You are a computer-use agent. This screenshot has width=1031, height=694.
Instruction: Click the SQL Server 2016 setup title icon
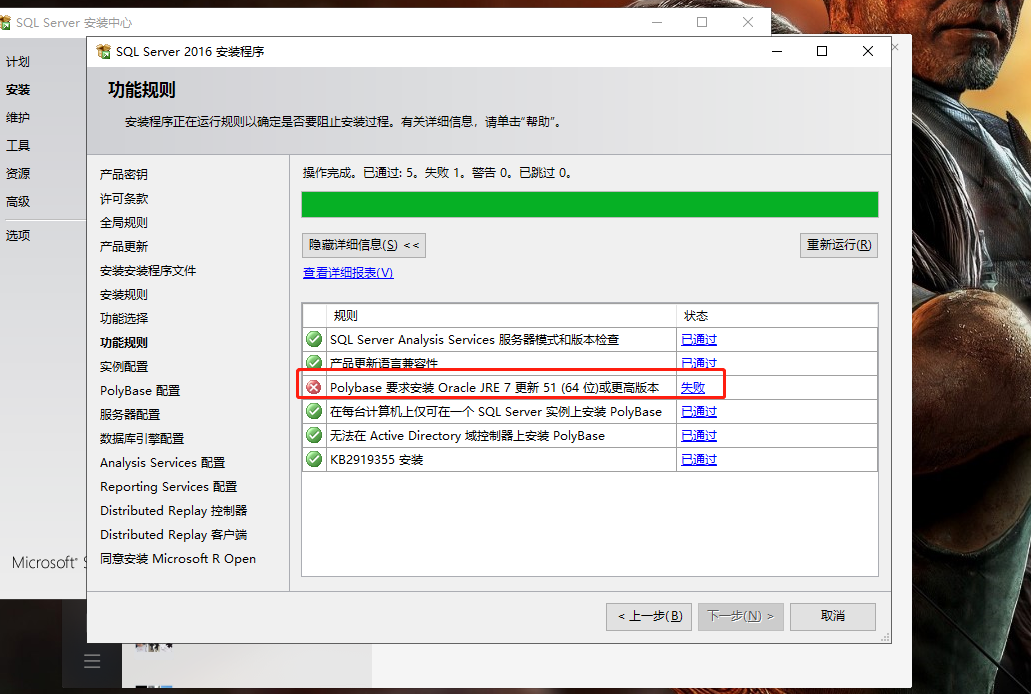click(103, 51)
